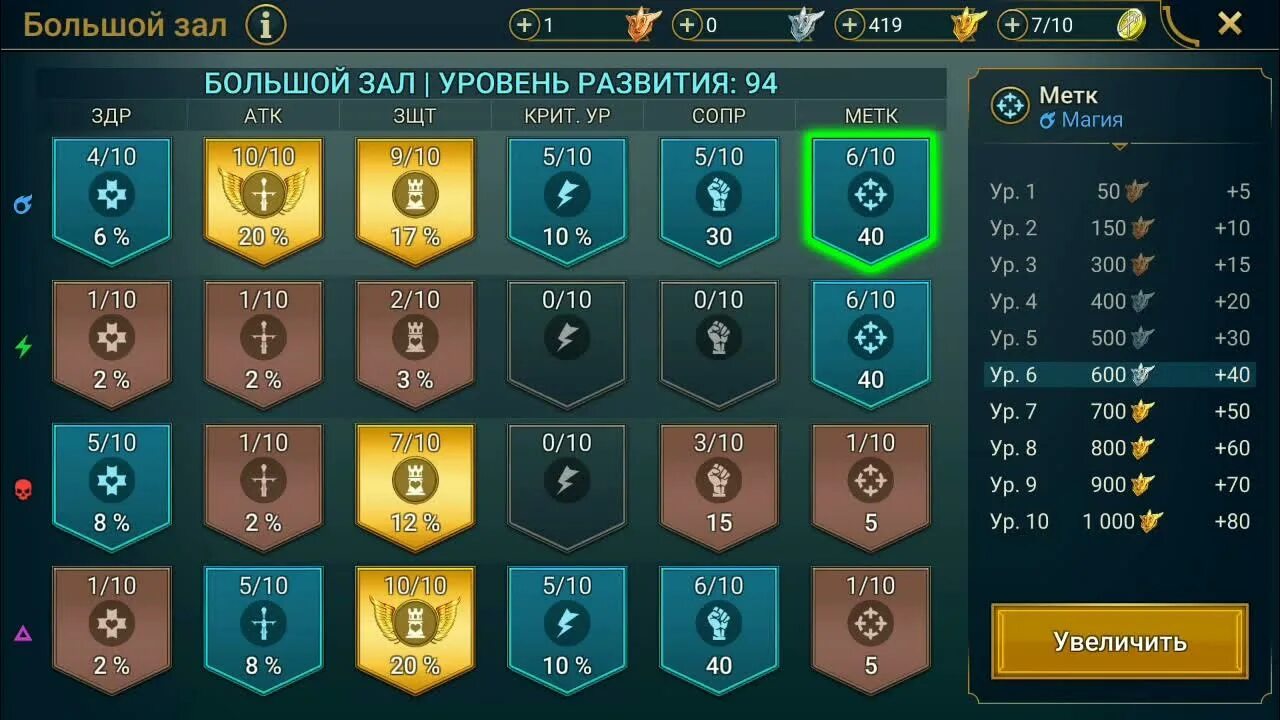Image resolution: width=1280 pixels, height=720 pixels.
Task: Select the Force СОПР badge showing 3/10
Action: (719, 487)
